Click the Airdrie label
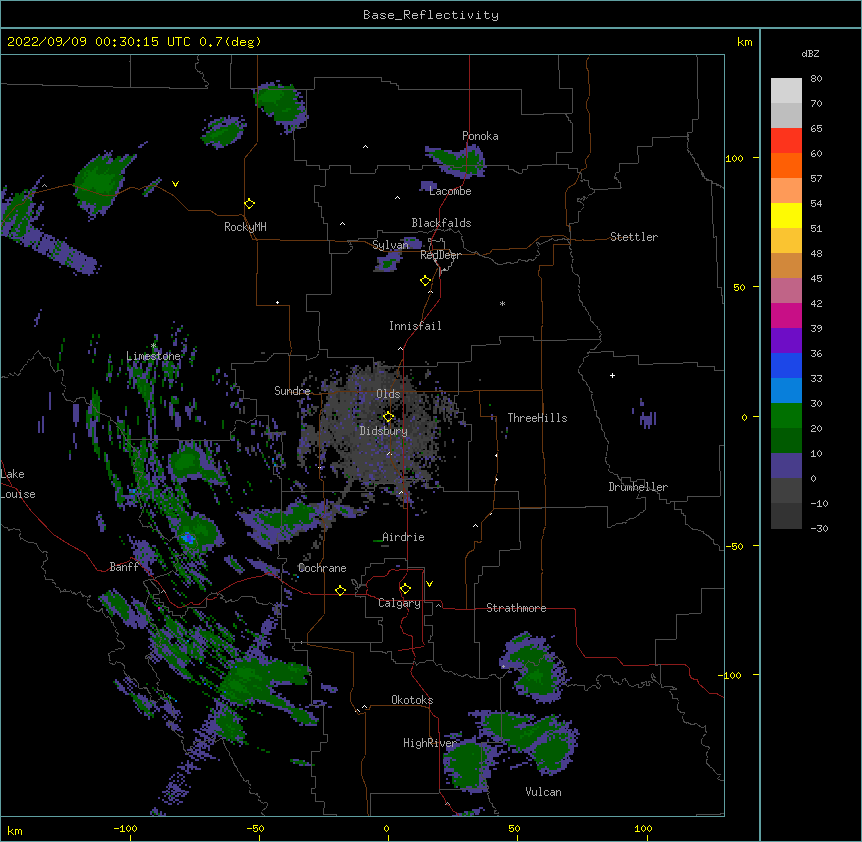 (403, 537)
